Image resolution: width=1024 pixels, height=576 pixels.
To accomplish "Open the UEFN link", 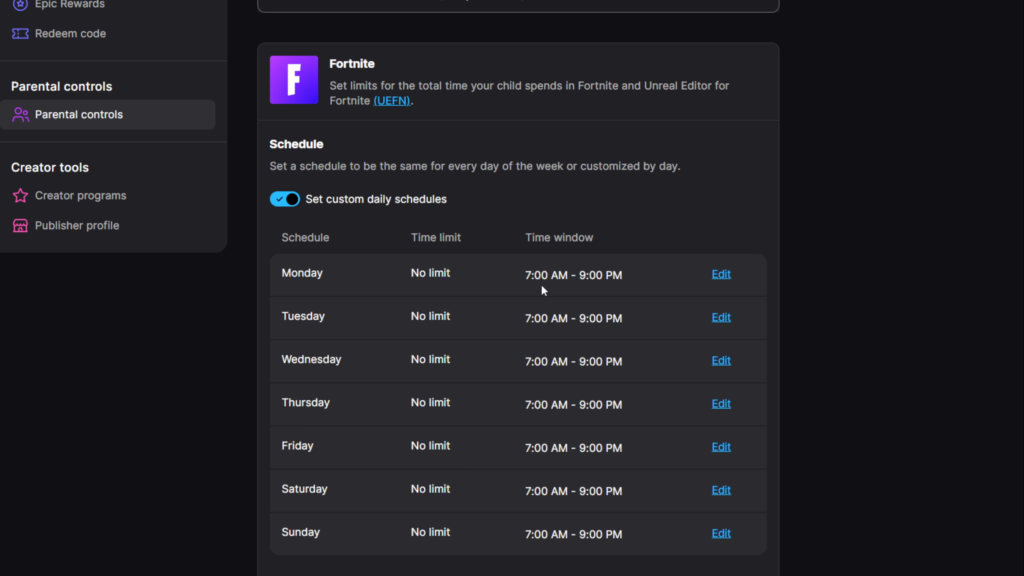I will pos(392,101).
